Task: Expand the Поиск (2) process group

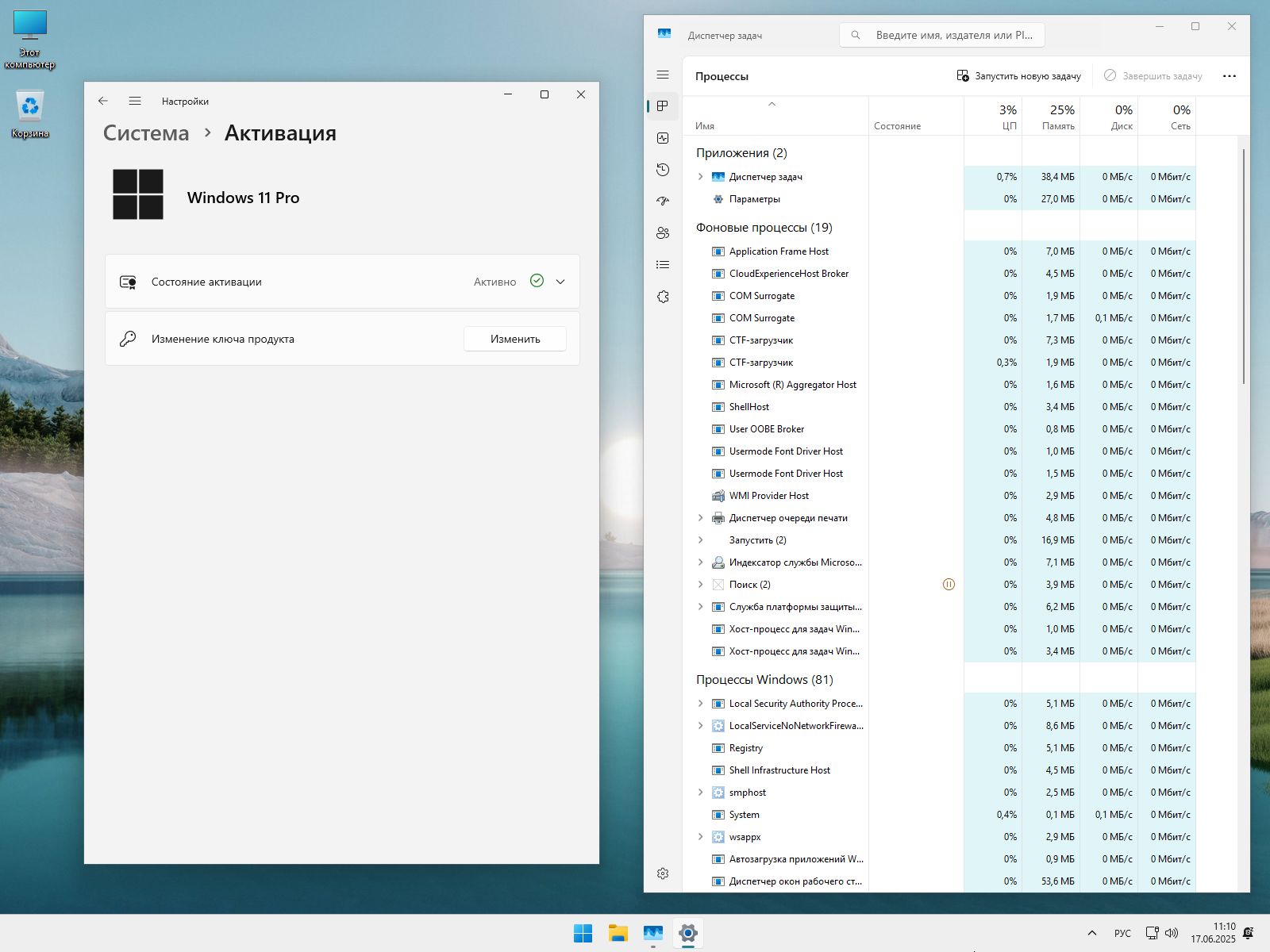Action: [x=700, y=585]
